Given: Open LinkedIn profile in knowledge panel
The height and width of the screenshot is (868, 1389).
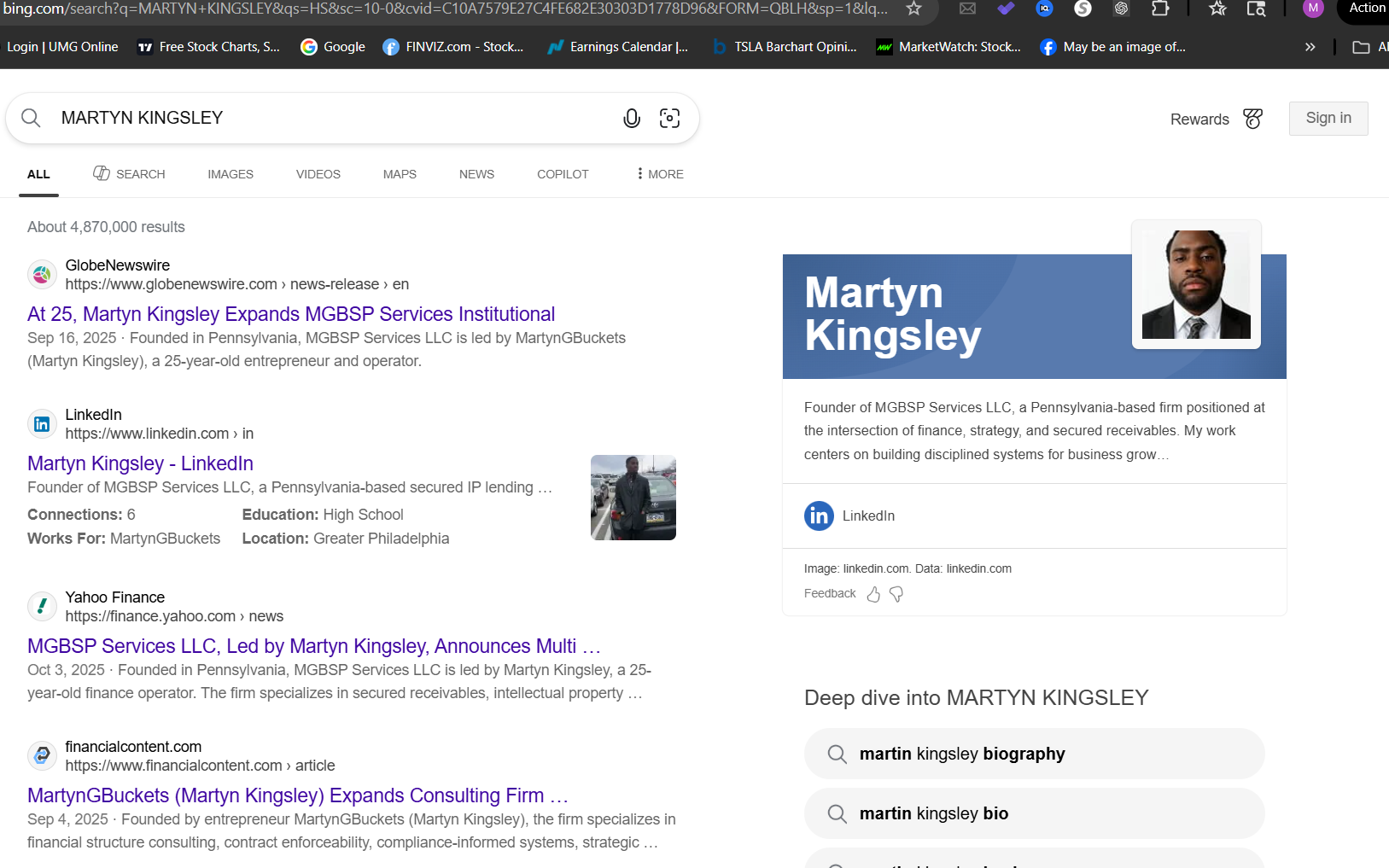Looking at the screenshot, I should [850, 516].
